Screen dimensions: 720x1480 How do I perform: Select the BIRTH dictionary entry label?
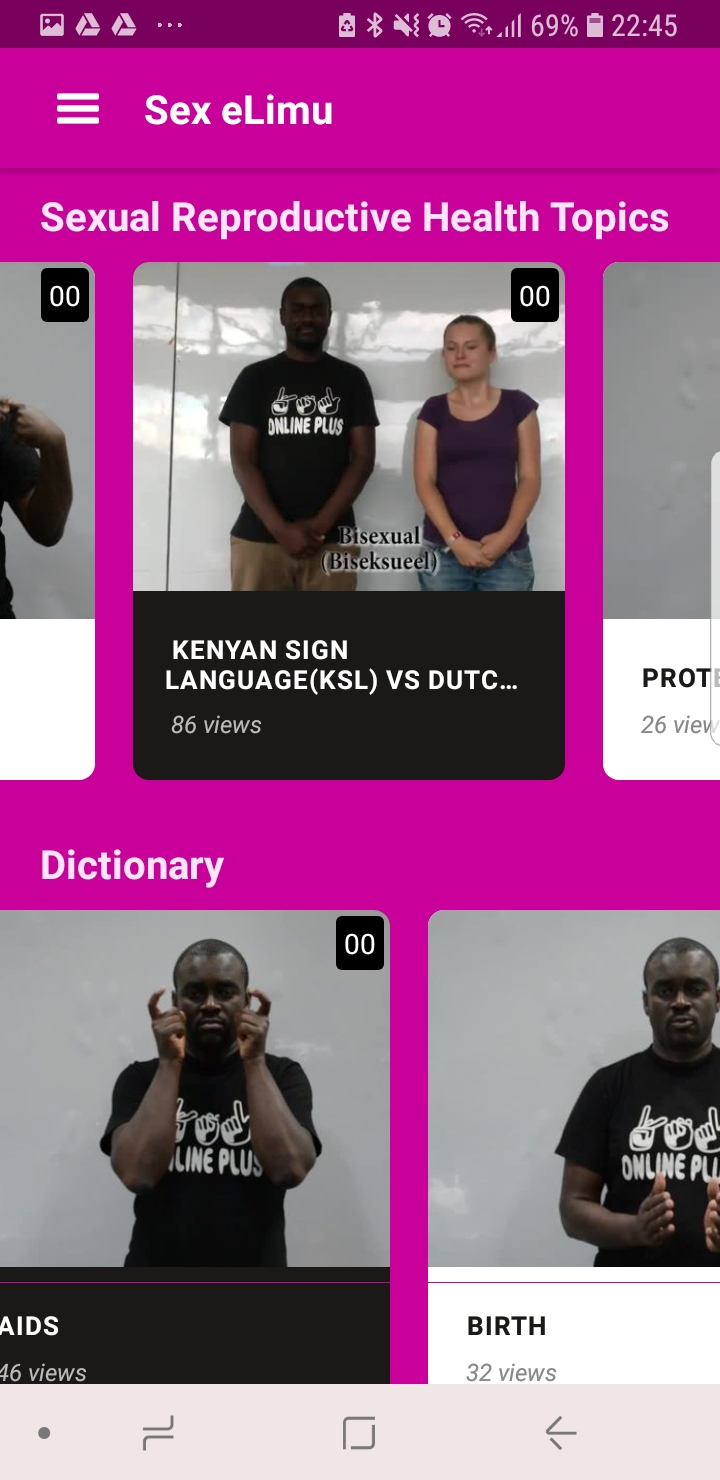pyautogui.click(x=507, y=1326)
